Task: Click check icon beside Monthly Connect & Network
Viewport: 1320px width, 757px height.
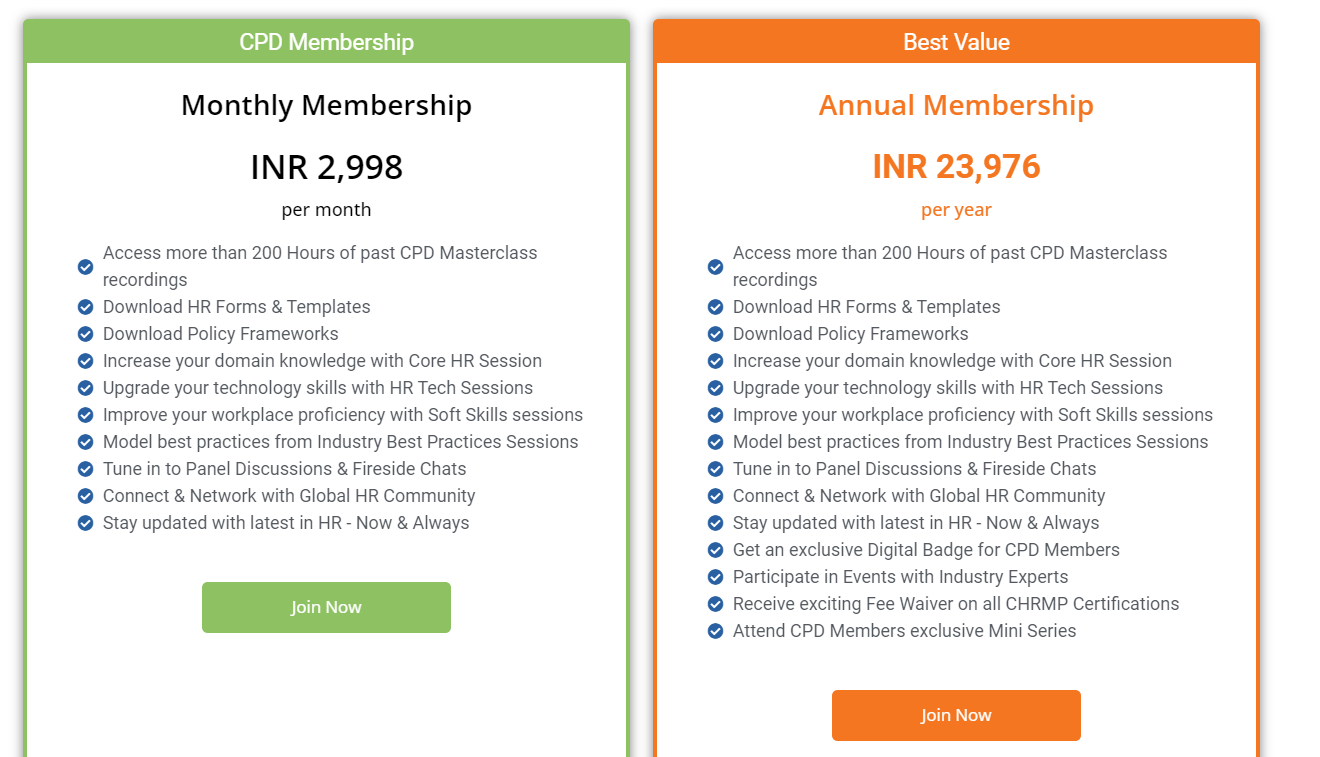Action: point(86,496)
